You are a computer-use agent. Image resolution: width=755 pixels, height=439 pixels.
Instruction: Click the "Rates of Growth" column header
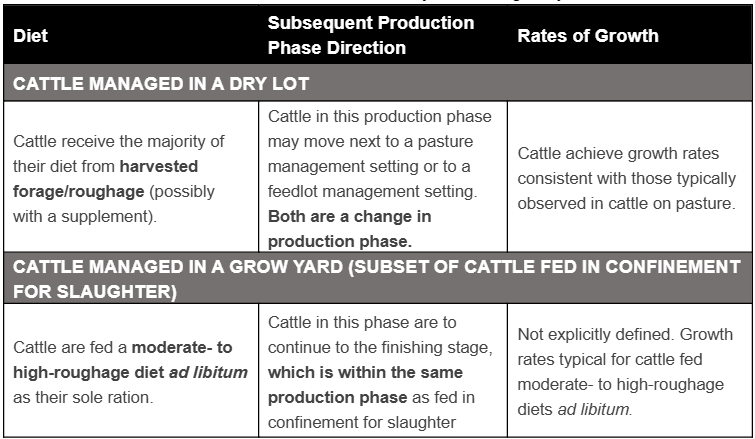point(587,36)
